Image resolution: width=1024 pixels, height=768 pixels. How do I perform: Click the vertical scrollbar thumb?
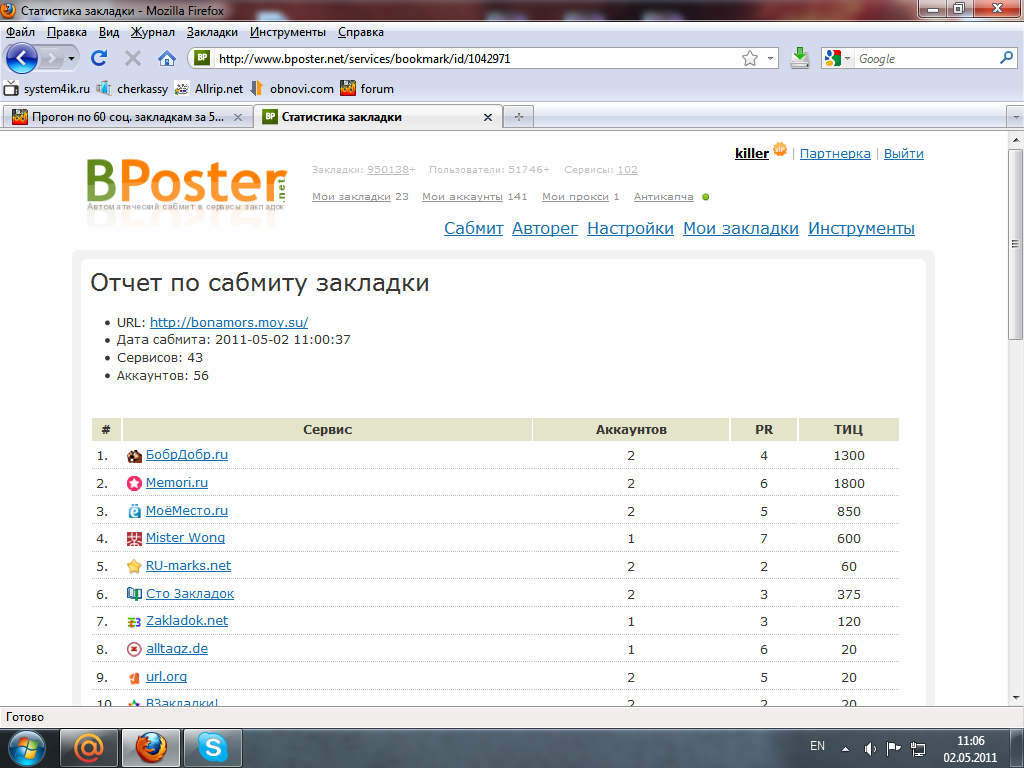[x=1015, y=244]
